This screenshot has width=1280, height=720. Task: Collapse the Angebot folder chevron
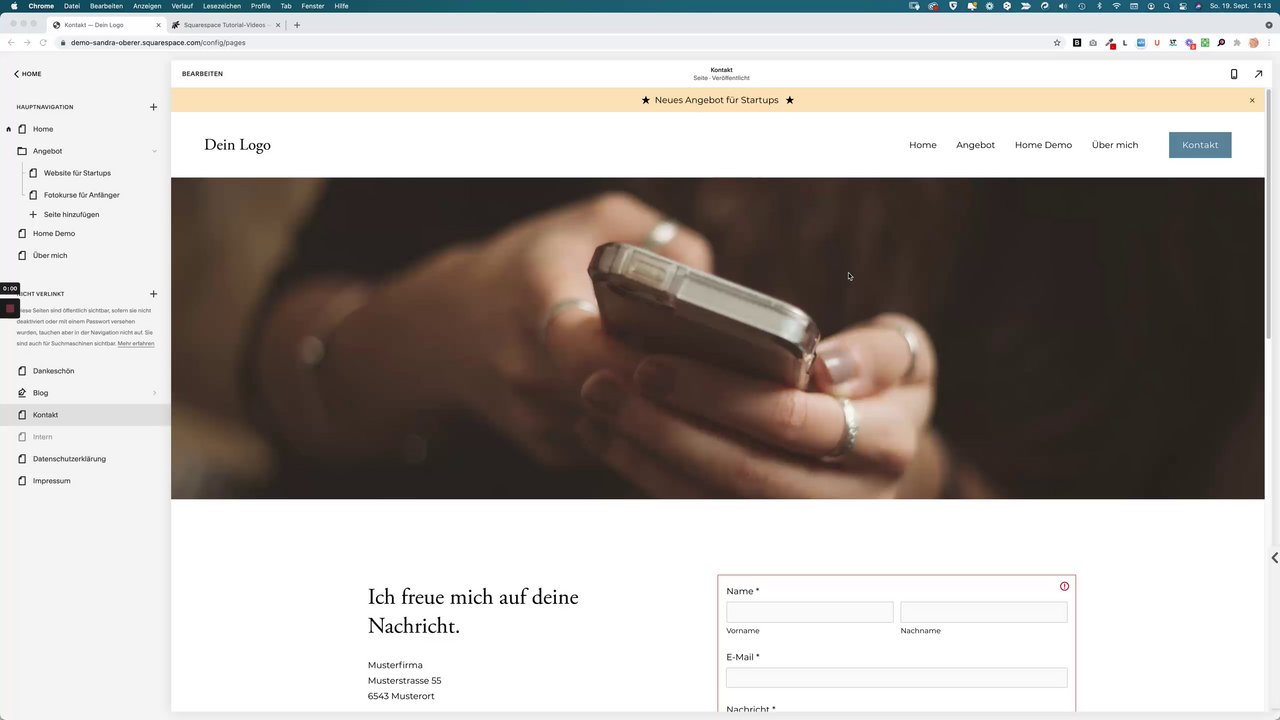[x=154, y=151]
